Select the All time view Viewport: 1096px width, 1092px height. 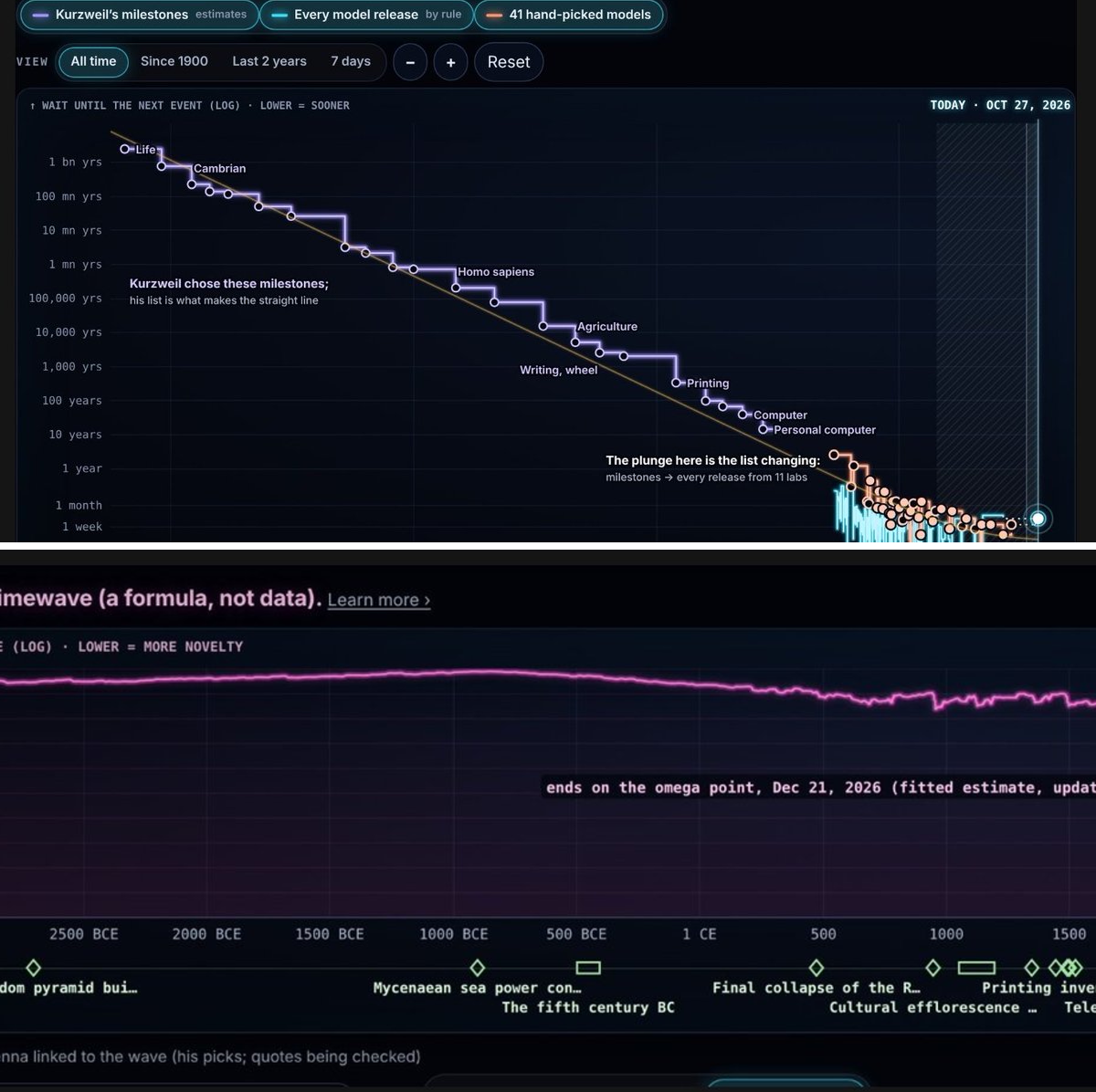pos(93,61)
